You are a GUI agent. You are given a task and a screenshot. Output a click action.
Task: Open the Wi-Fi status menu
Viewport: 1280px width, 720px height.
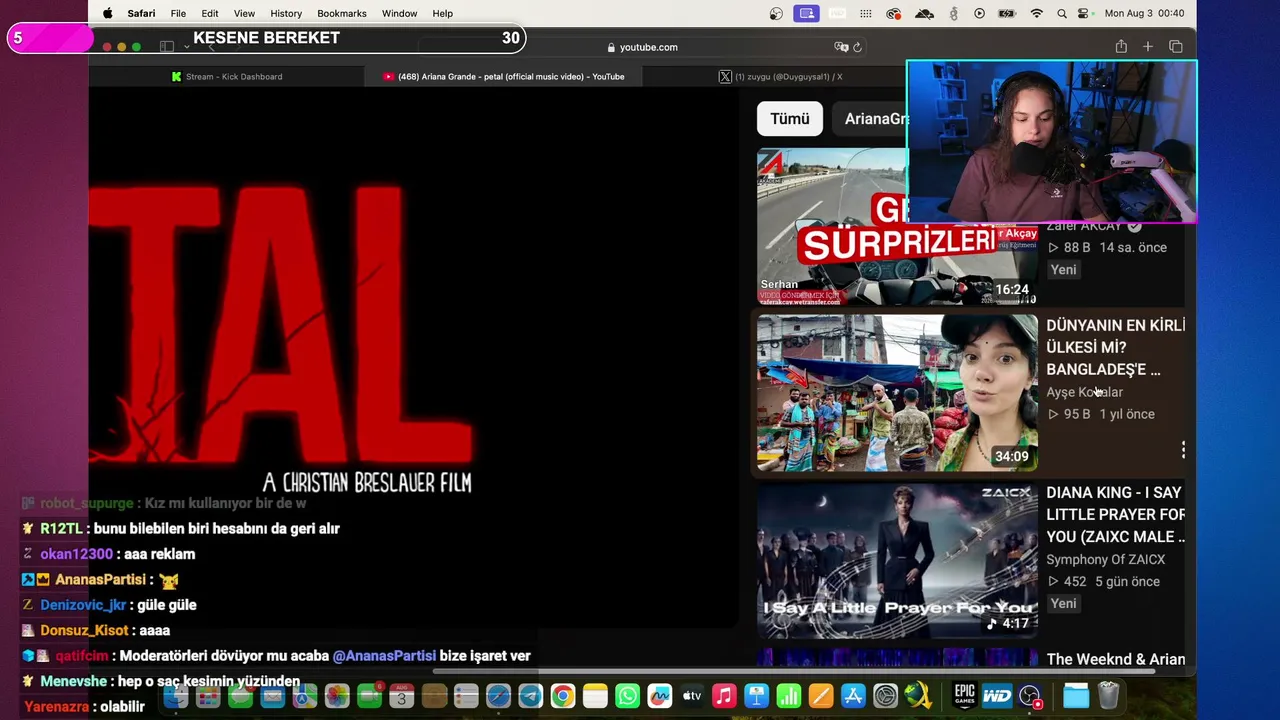tap(1037, 13)
